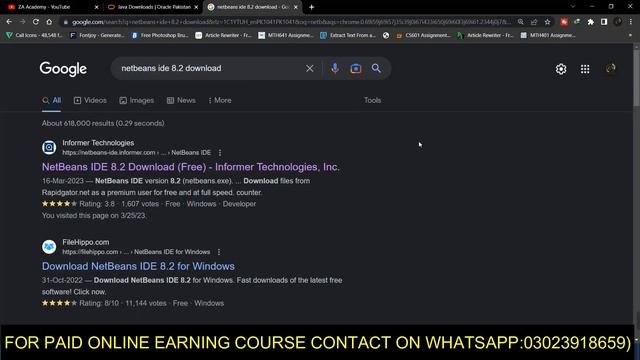Select the All results tab
The image size is (640, 360).
tap(51, 100)
